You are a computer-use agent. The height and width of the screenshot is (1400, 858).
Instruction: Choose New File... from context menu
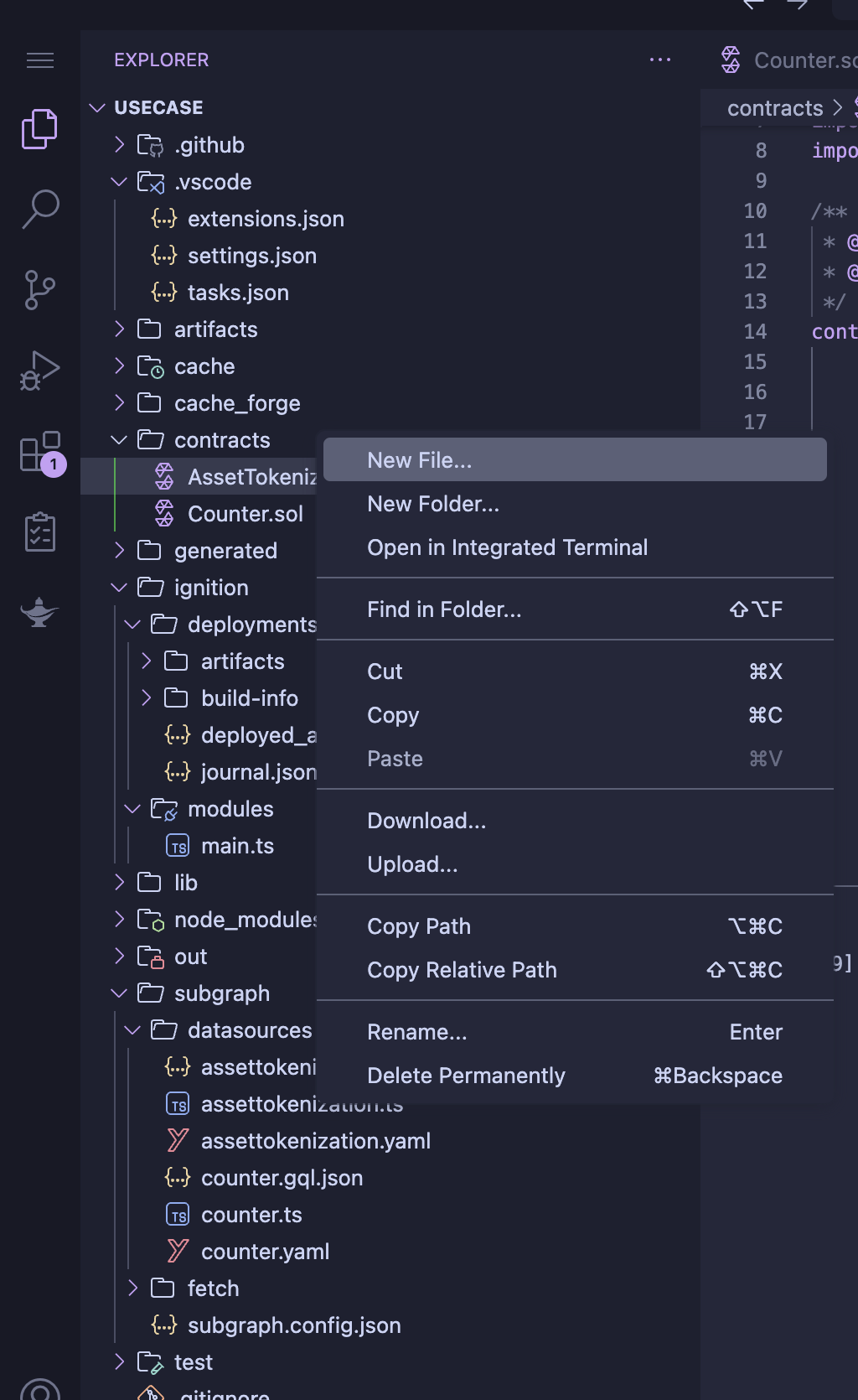(575, 460)
